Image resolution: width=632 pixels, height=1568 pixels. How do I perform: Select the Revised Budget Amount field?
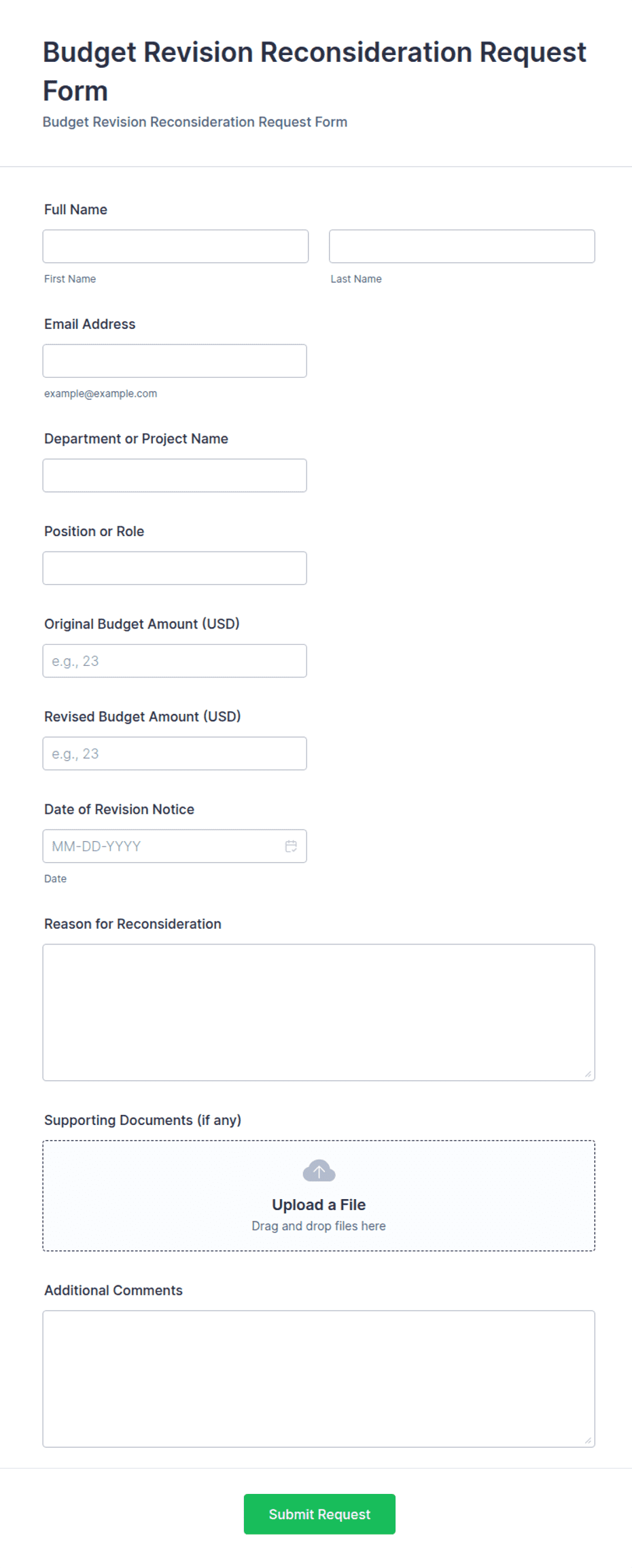tap(175, 753)
